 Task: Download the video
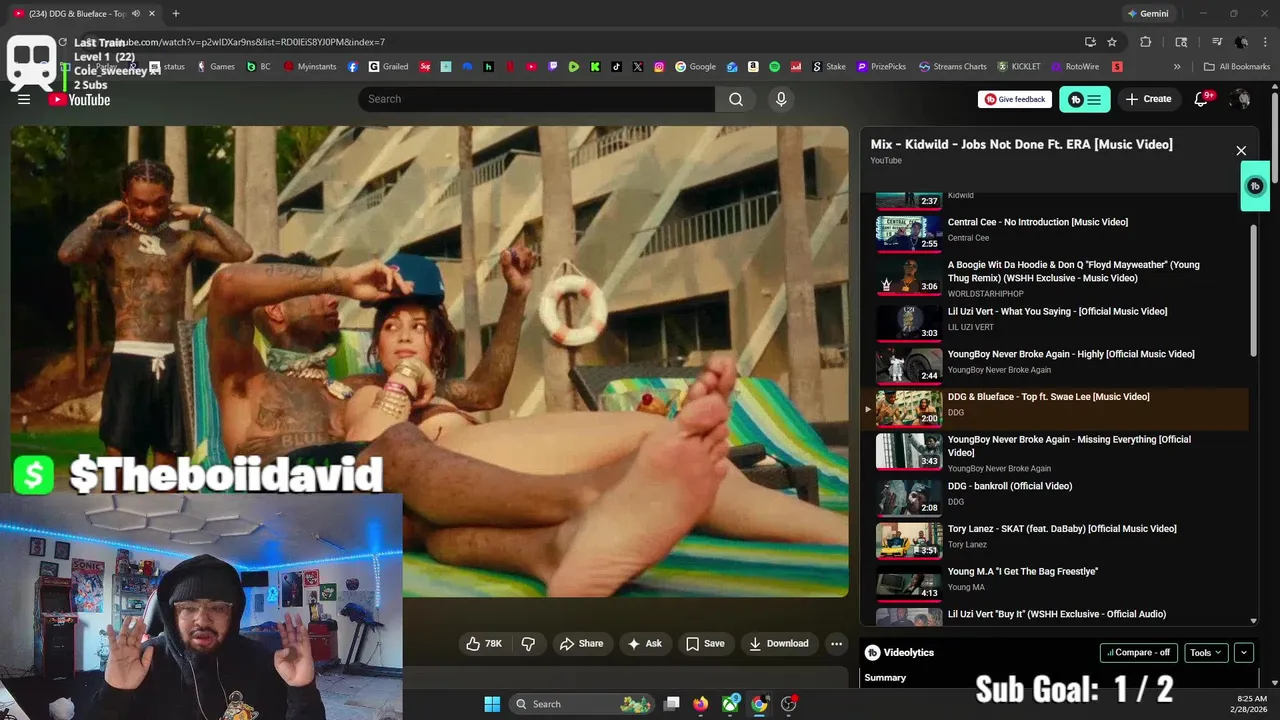pos(779,644)
